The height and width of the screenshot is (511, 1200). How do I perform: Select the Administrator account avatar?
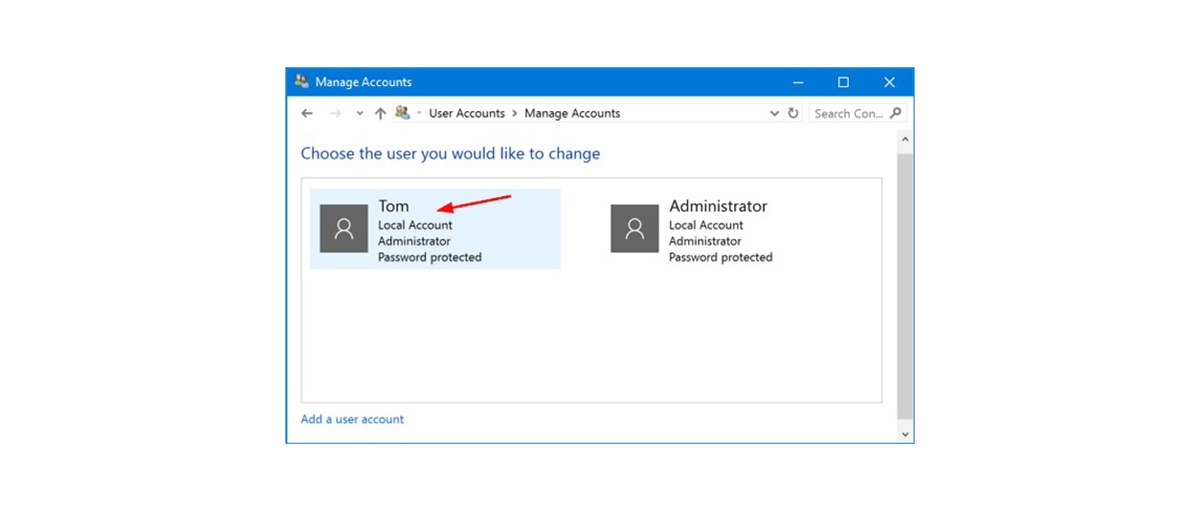click(635, 229)
